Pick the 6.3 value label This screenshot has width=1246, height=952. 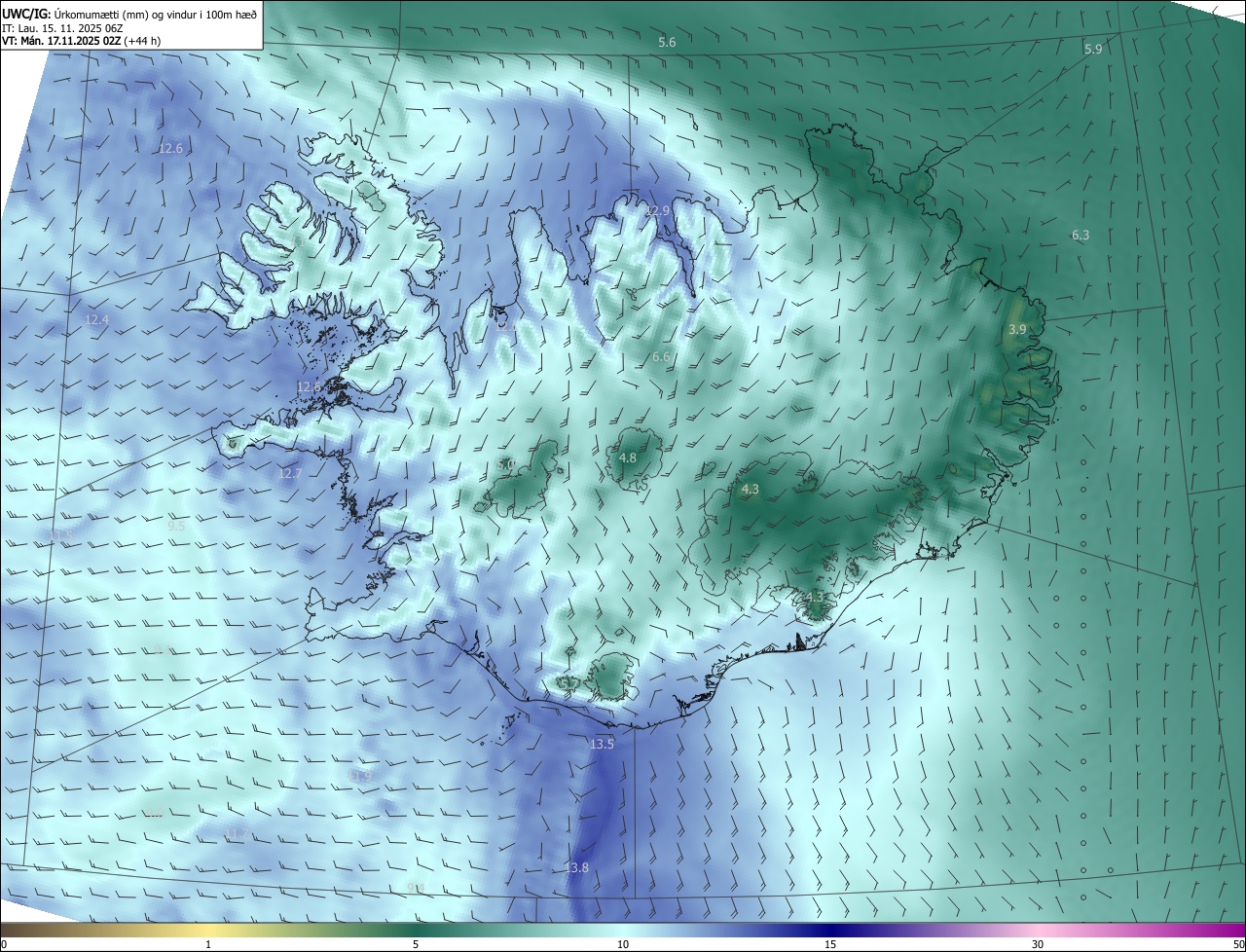[1081, 235]
